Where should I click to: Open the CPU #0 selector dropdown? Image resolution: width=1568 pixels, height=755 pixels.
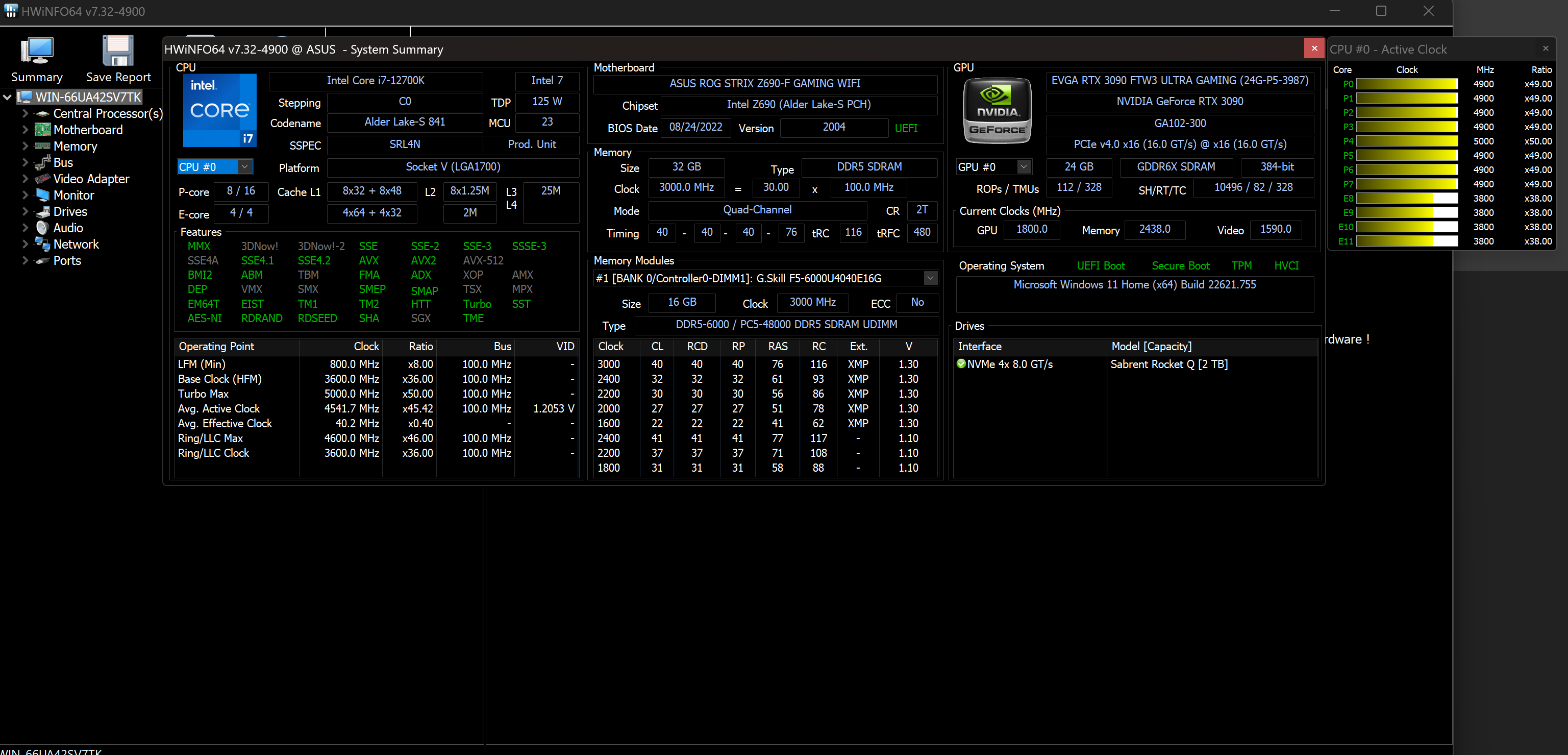244,167
